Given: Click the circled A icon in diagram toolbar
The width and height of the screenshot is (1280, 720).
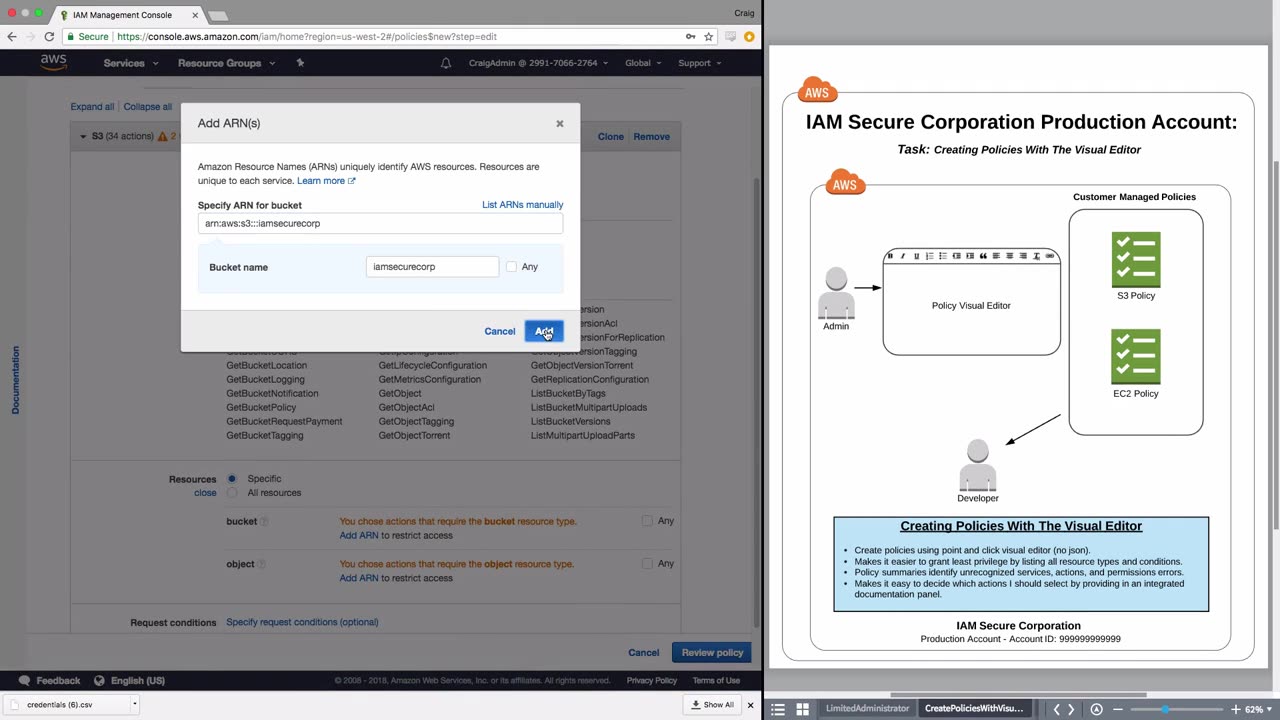Looking at the screenshot, I should pos(1096,709).
